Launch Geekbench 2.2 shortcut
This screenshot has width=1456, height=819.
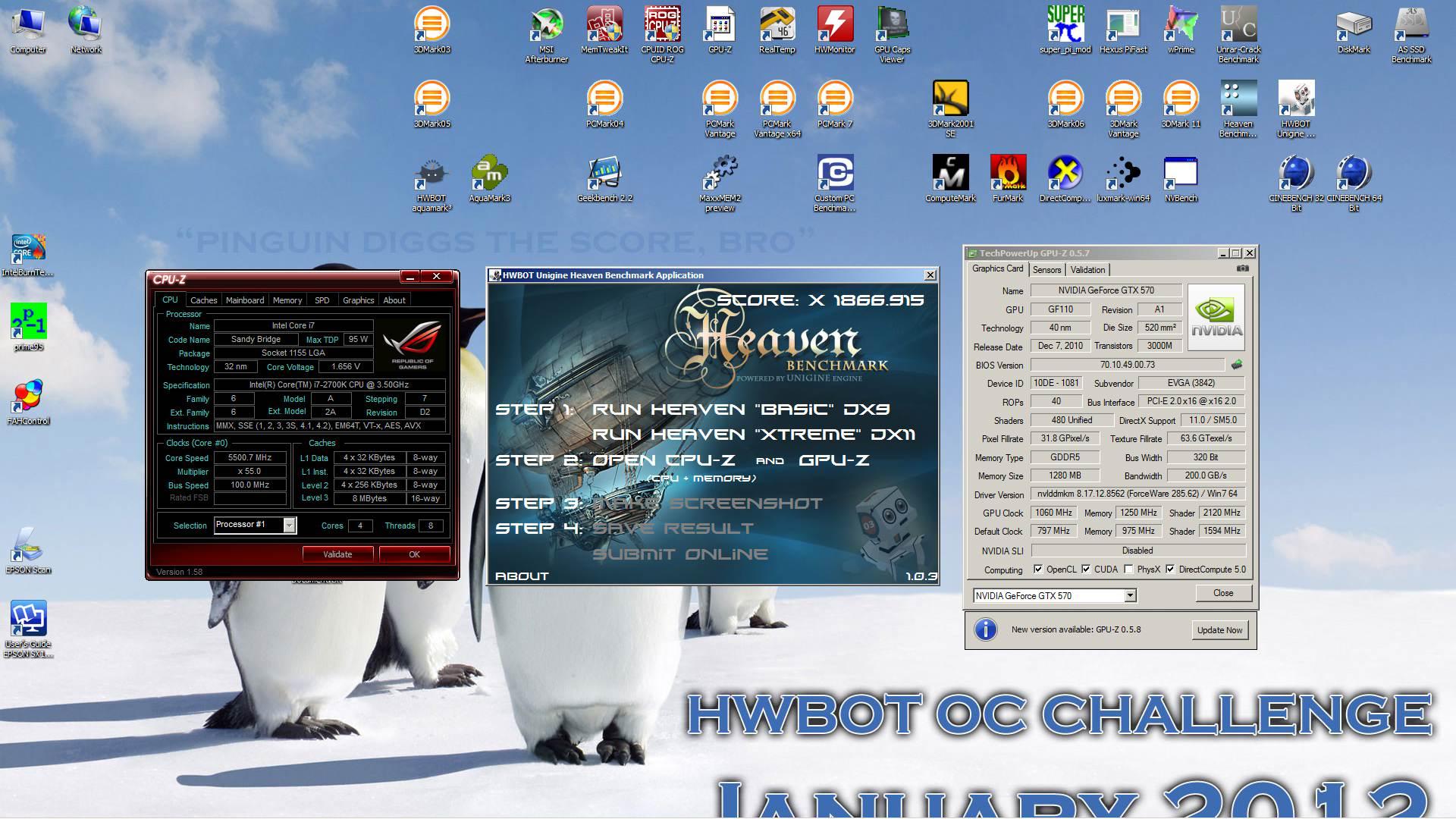click(604, 179)
